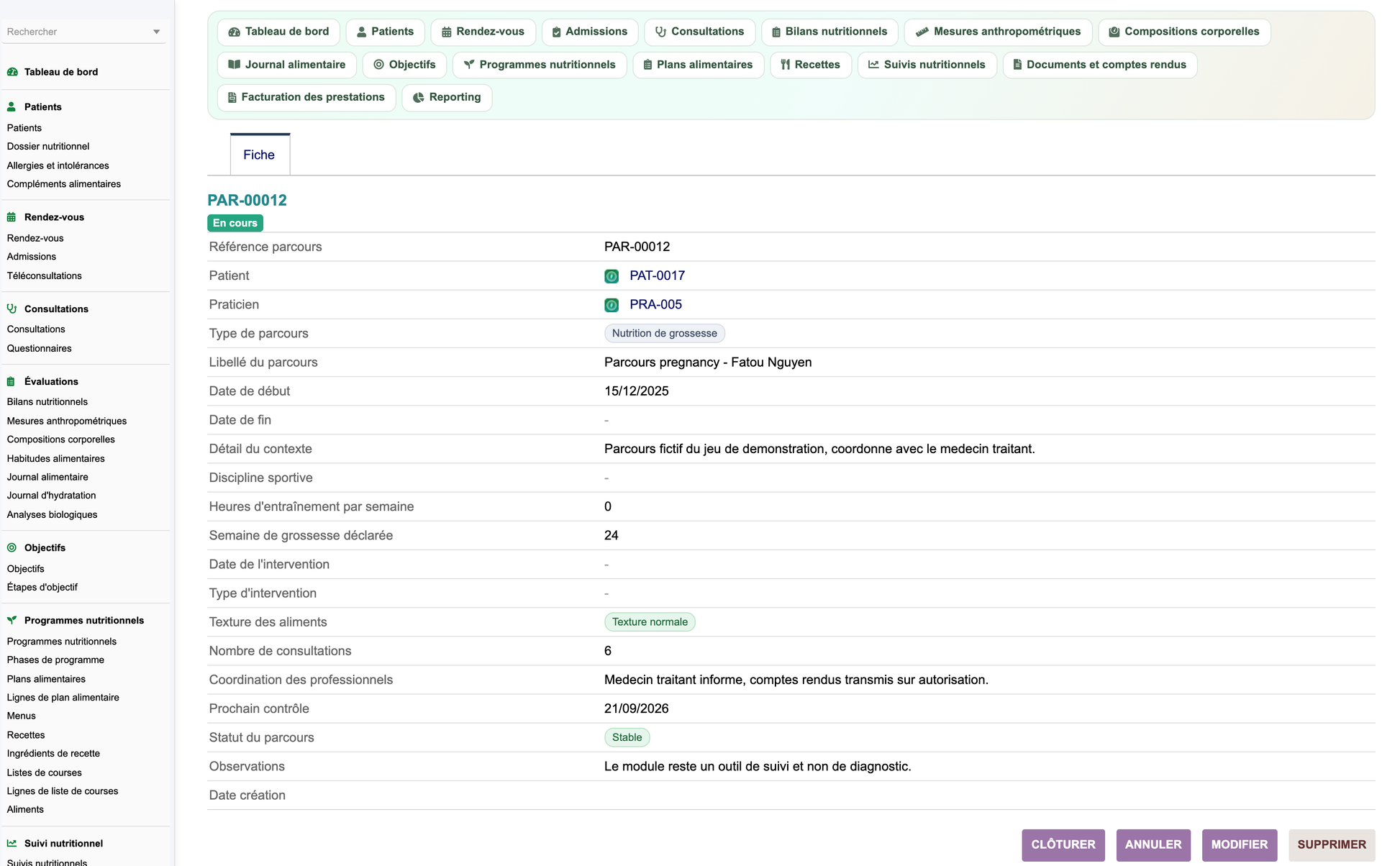Click document icon in Documents et comptes rendus
This screenshot has height=866, width=1400.
pyautogui.click(x=1017, y=65)
